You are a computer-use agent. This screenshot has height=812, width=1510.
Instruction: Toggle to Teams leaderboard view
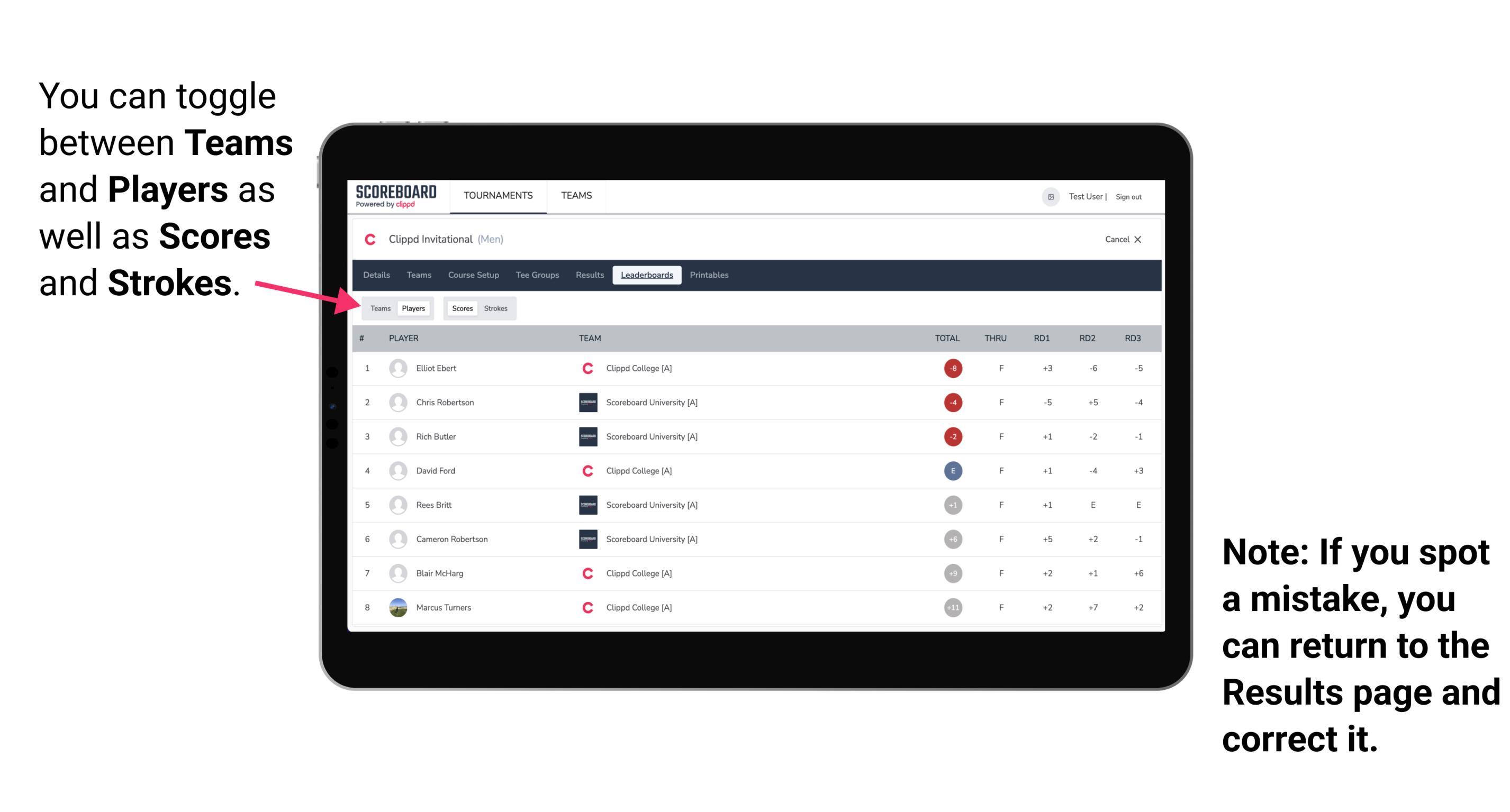tap(380, 308)
